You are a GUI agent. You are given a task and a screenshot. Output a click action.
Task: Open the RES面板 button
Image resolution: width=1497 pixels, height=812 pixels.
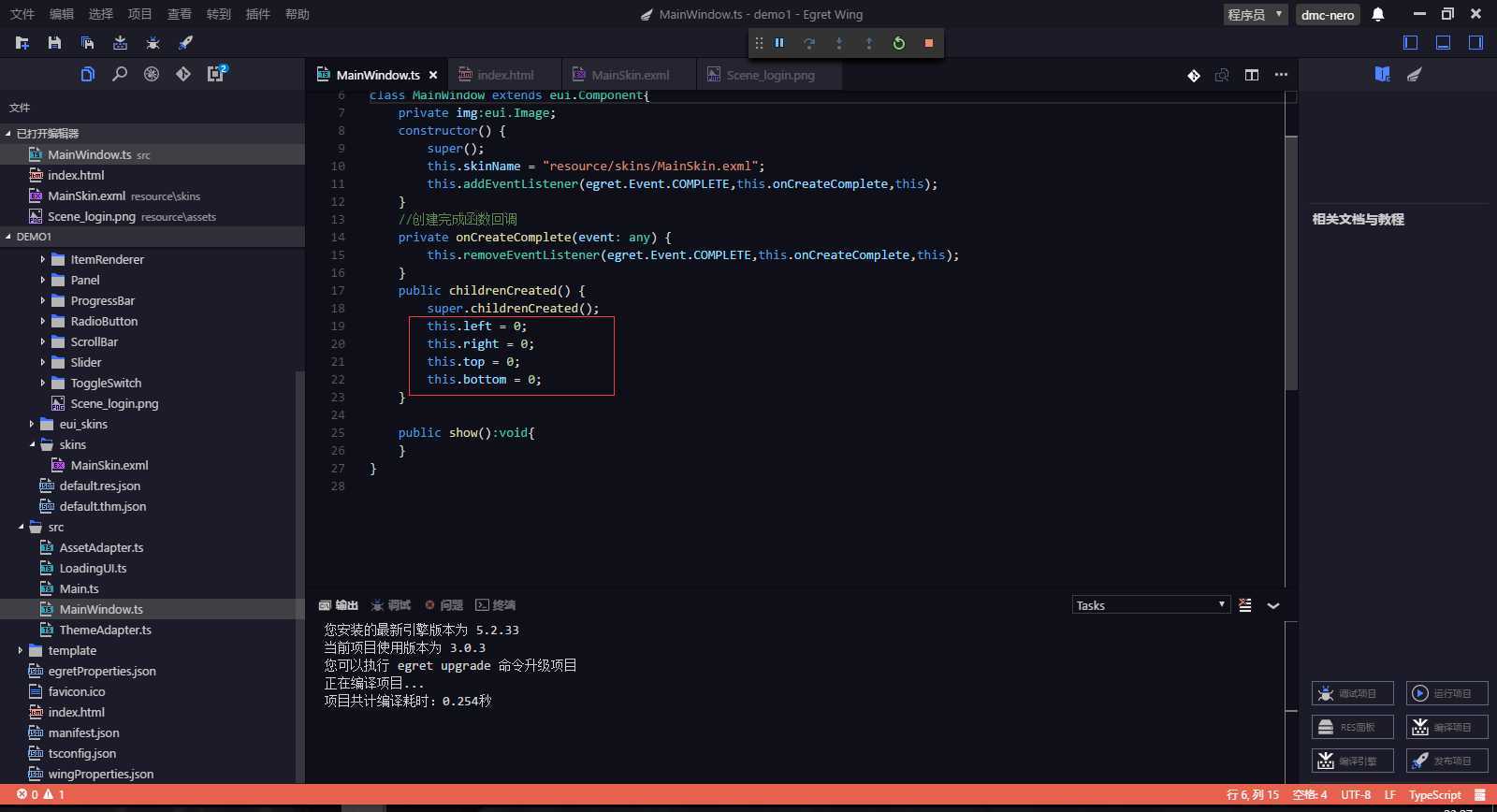tap(1353, 727)
